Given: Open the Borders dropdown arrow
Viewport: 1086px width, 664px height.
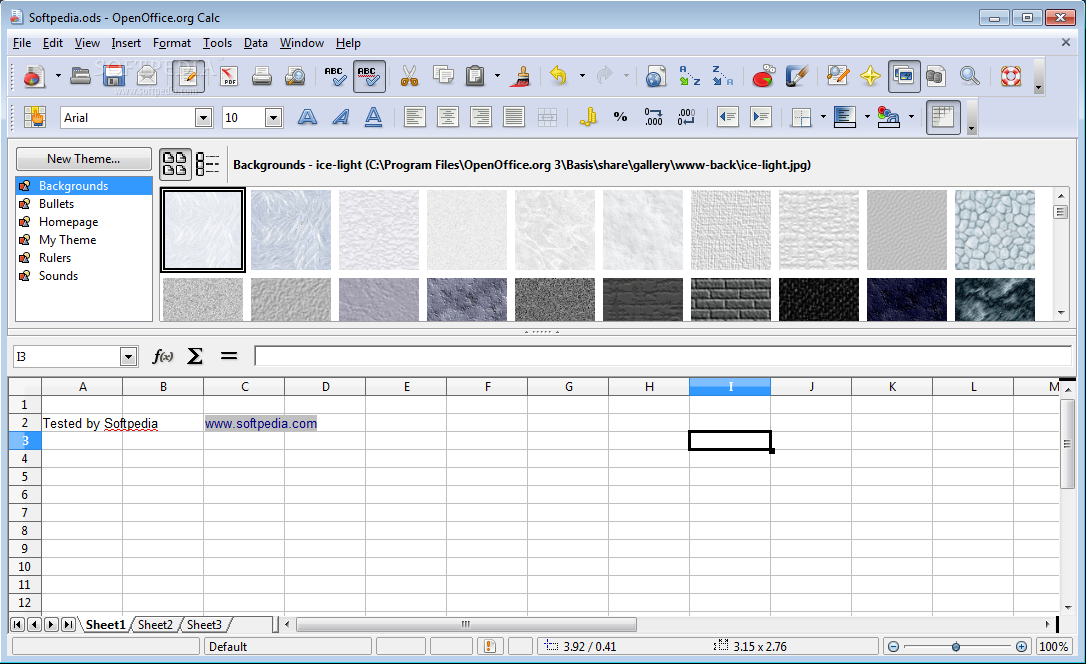Looking at the screenshot, I should [823, 117].
